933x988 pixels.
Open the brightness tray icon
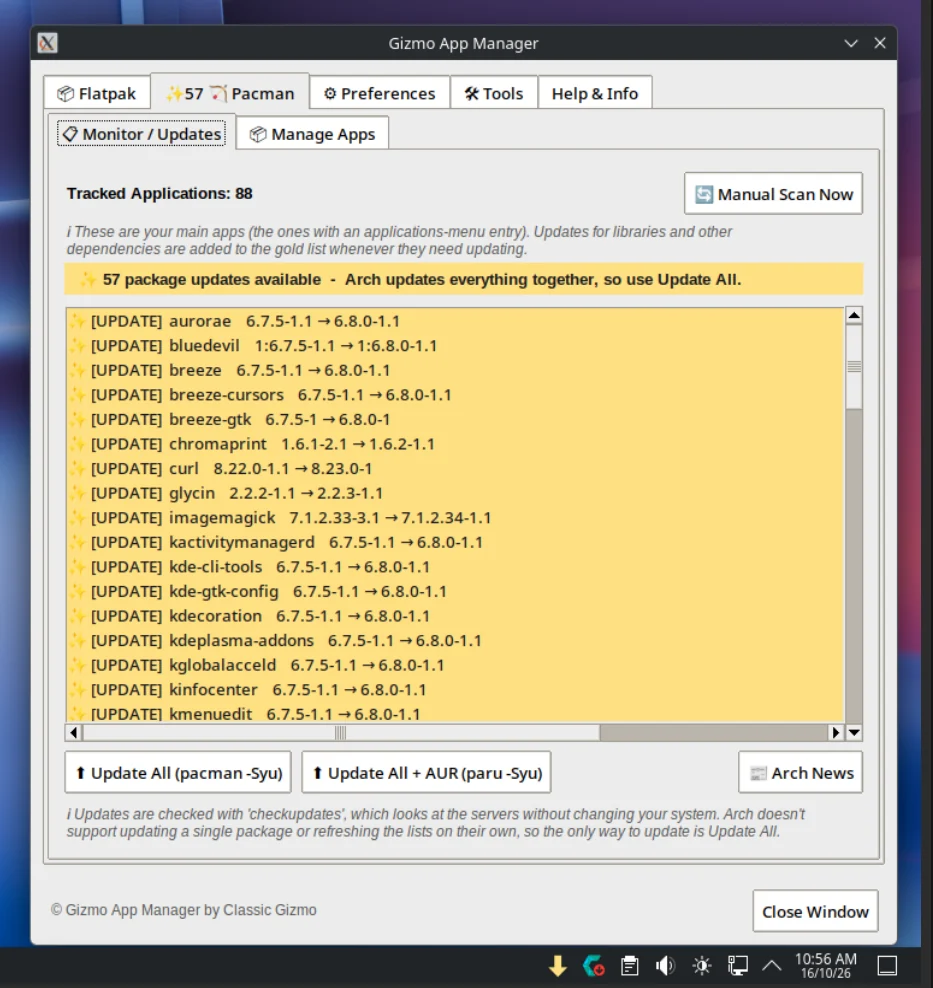(701, 965)
